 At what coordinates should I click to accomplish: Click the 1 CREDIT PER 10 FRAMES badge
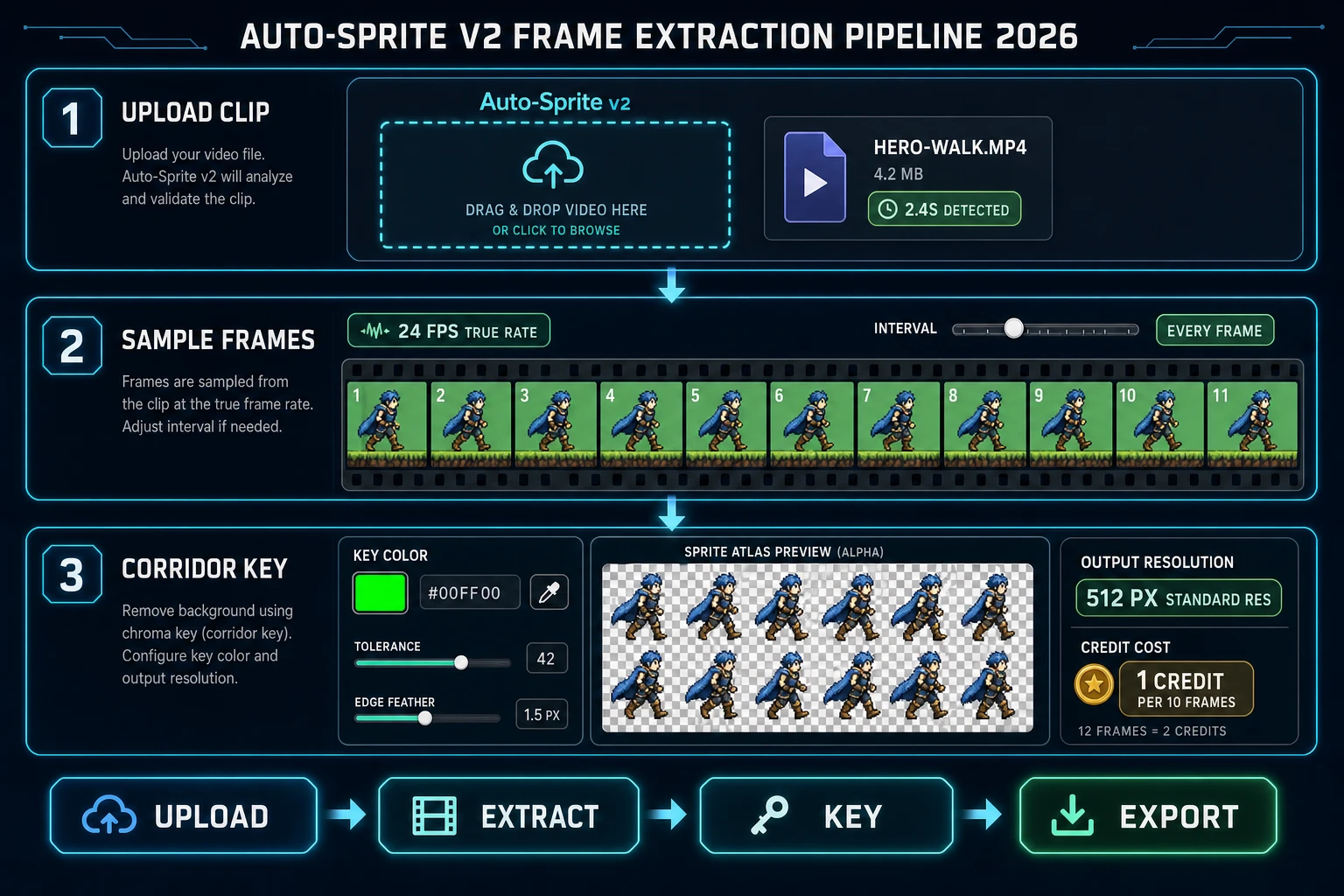(x=1186, y=689)
